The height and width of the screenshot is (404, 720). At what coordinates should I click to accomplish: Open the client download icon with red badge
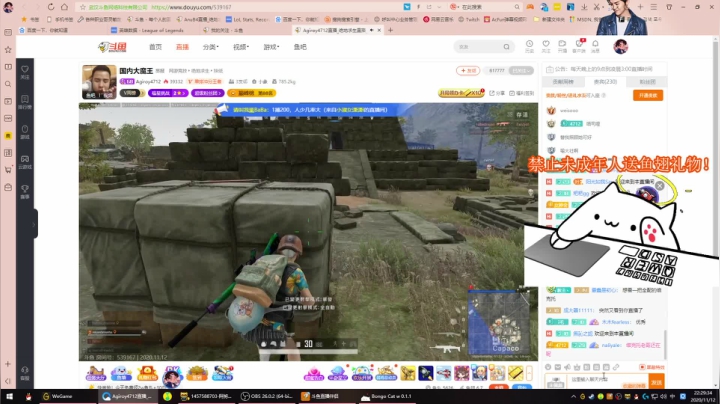[x=579, y=46]
